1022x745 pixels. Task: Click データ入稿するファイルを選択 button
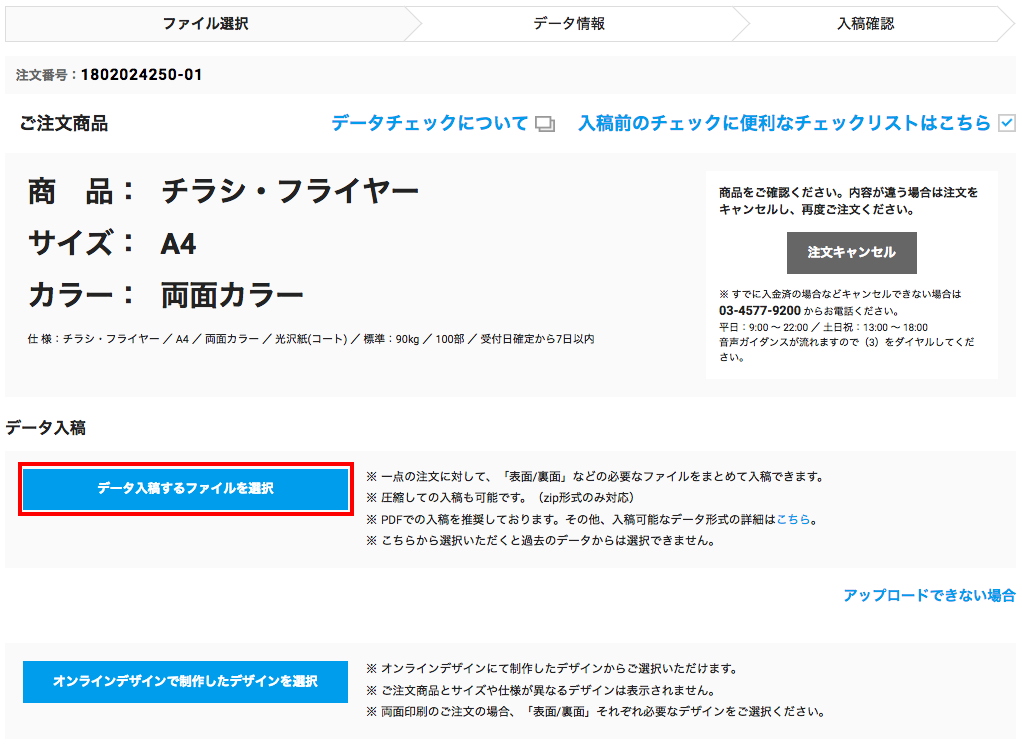click(x=185, y=489)
